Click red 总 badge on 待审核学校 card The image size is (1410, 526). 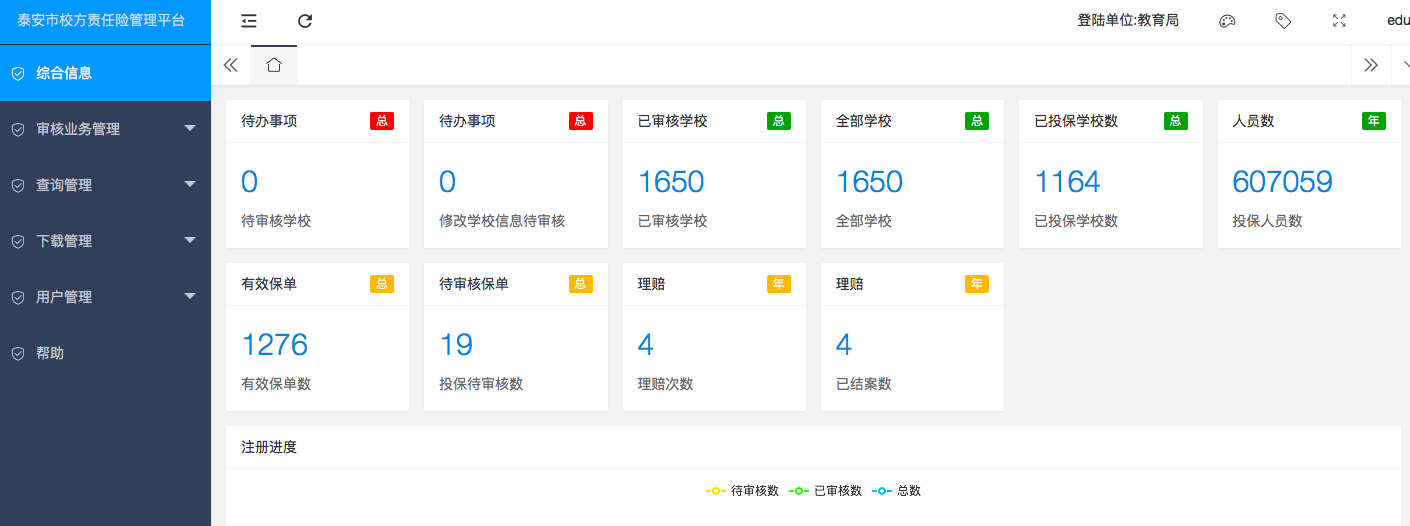(x=382, y=121)
